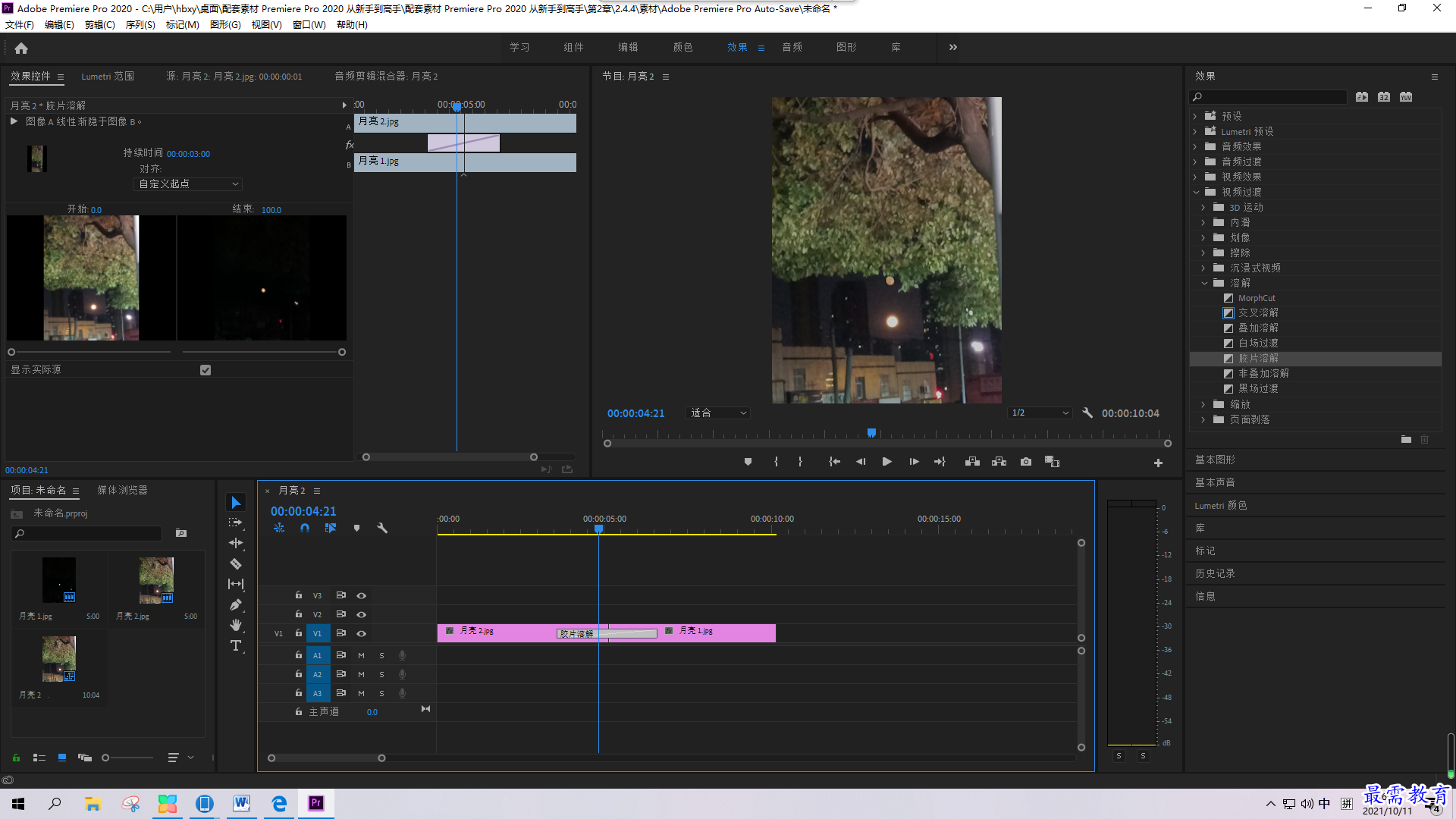Click the Lift button in program monitor
Image resolution: width=1456 pixels, height=819 pixels.
point(972,462)
